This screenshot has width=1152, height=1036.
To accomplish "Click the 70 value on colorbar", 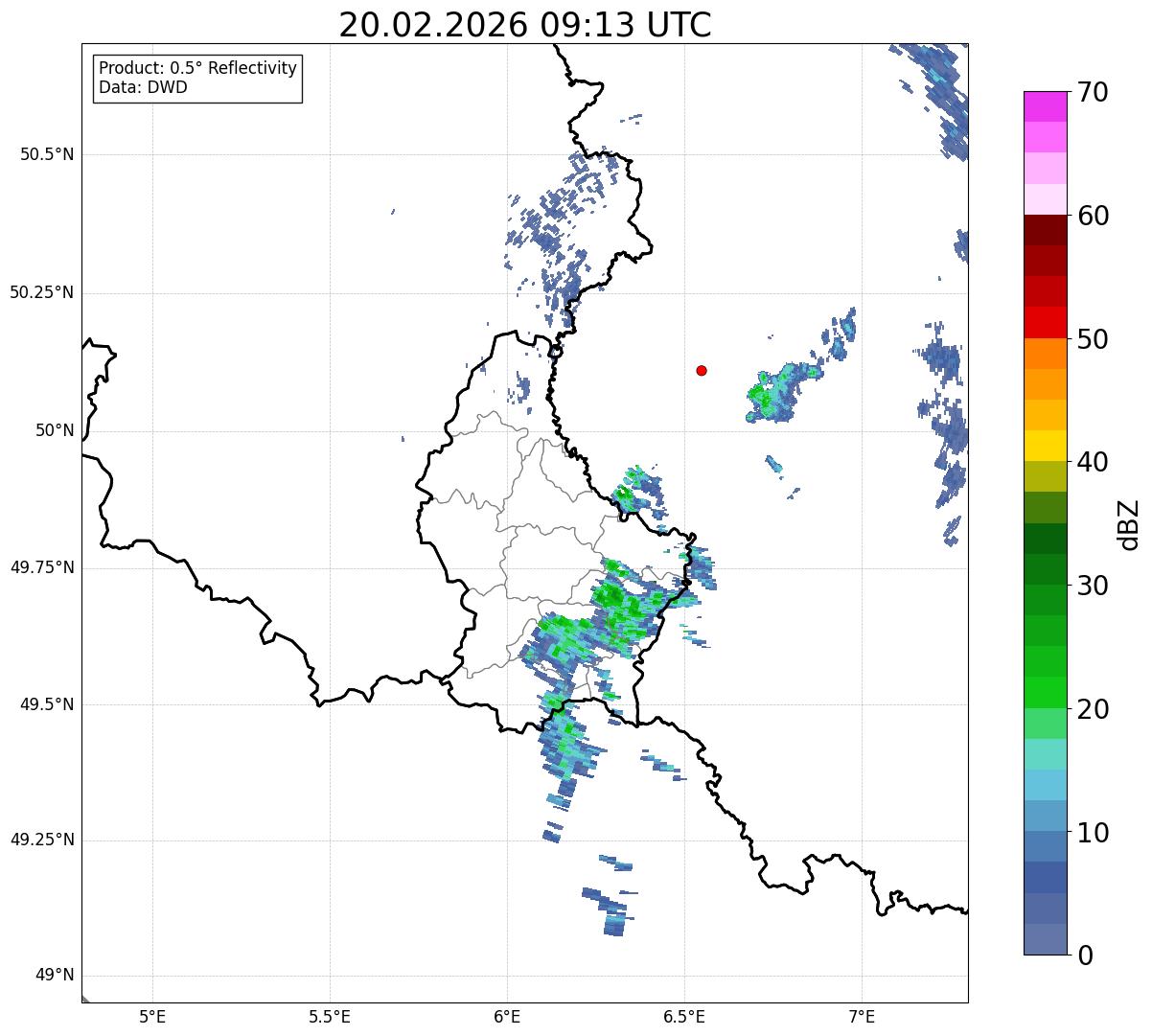I will (1093, 92).
